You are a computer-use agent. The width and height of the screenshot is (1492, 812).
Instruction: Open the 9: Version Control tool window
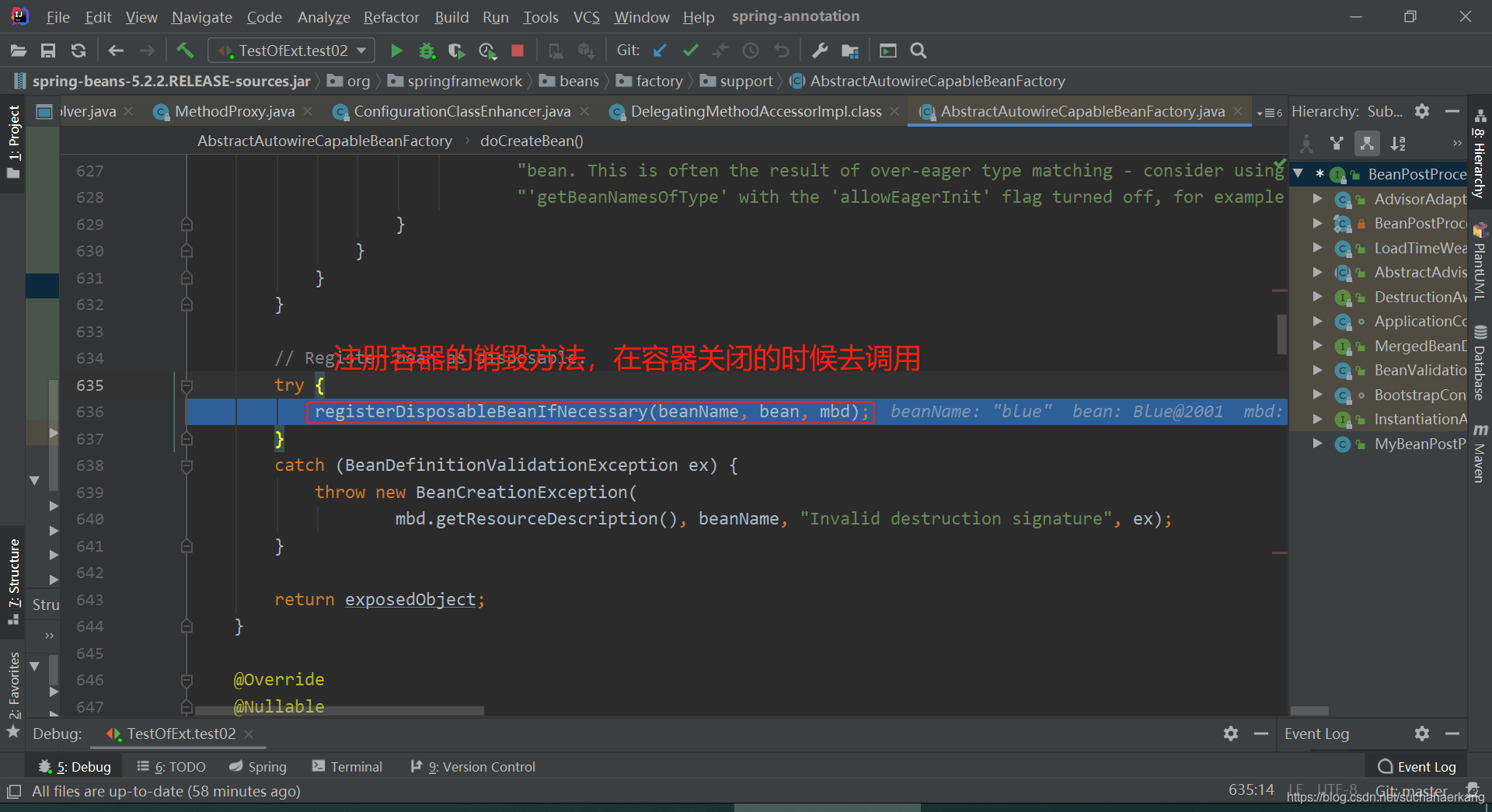click(x=473, y=767)
